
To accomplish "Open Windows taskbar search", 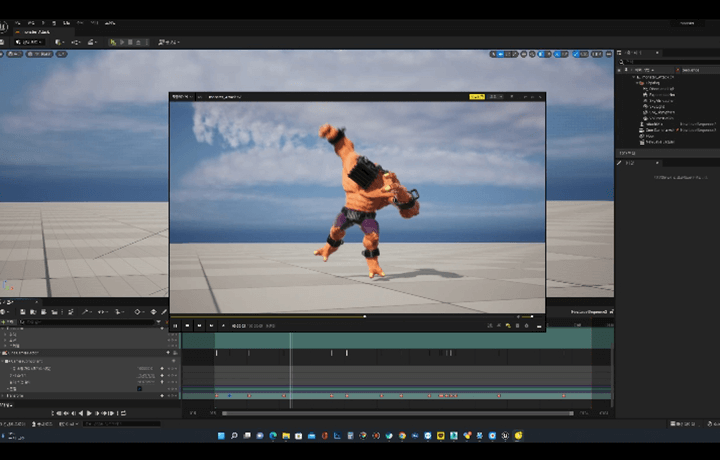I will point(234,436).
